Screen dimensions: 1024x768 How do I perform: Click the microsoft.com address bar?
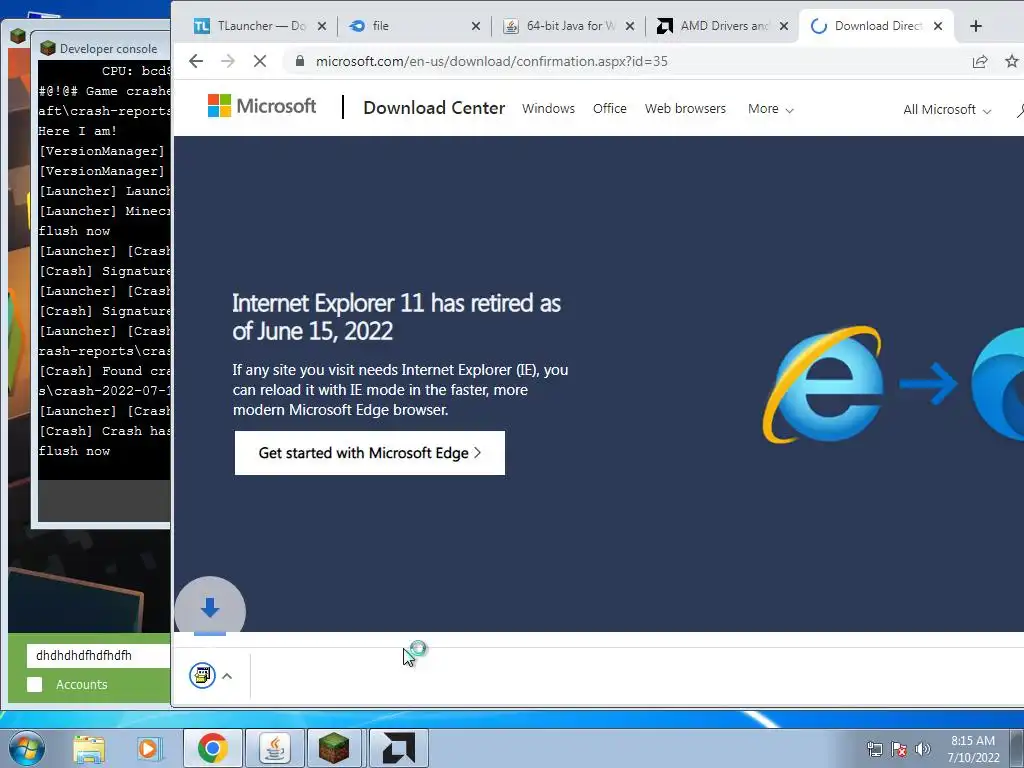(491, 61)
